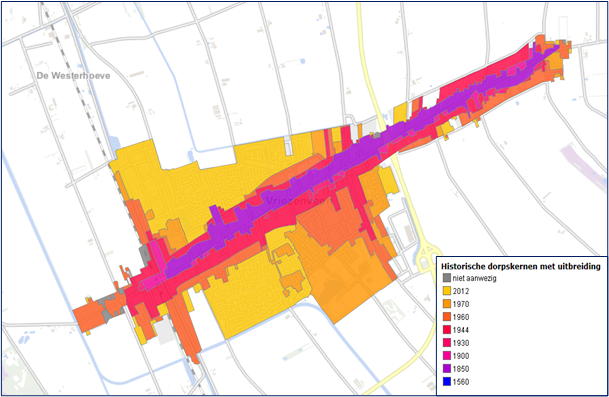Screen dimensions: 609x397
Task: Click the '1944' legend label
Action: click(x=461, y=330)
